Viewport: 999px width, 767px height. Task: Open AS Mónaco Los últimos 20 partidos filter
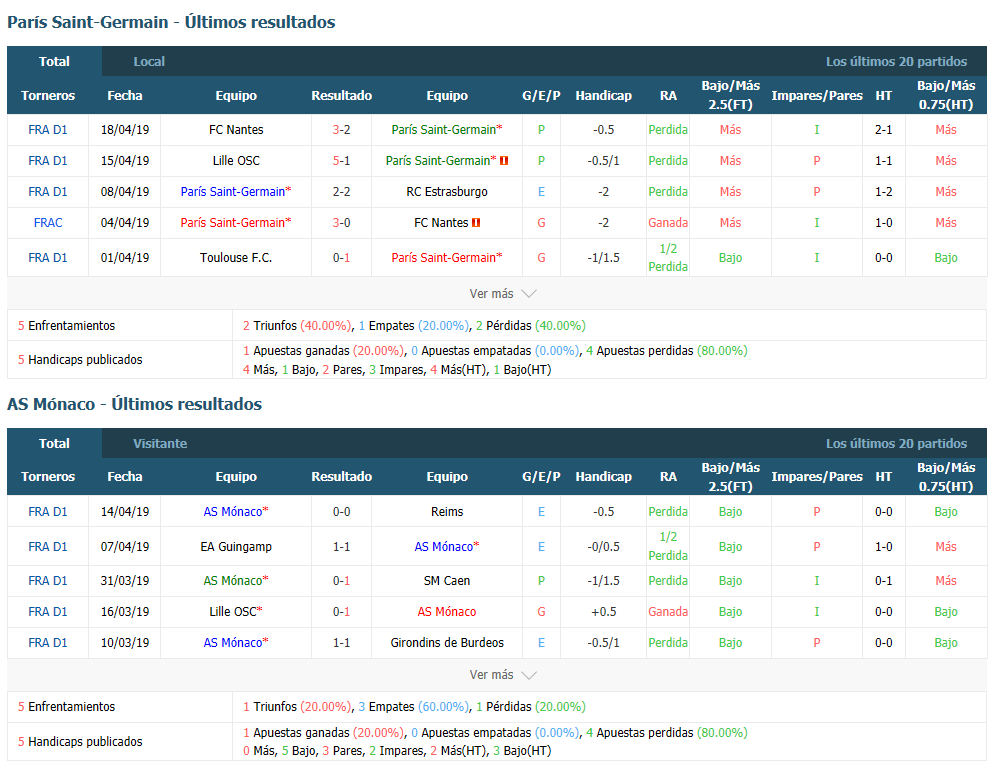tap(896, 443)
